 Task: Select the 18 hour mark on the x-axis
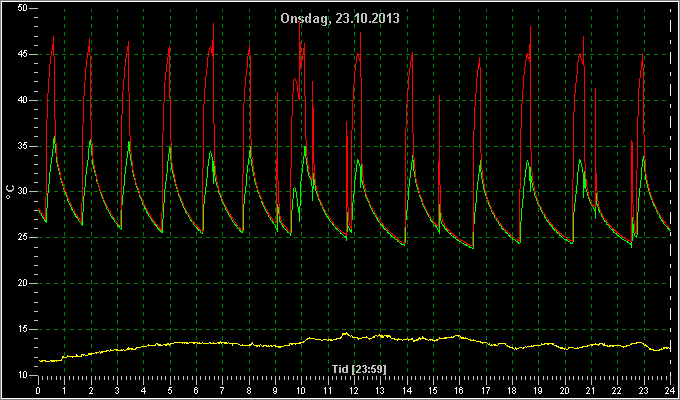click(512, 390)
